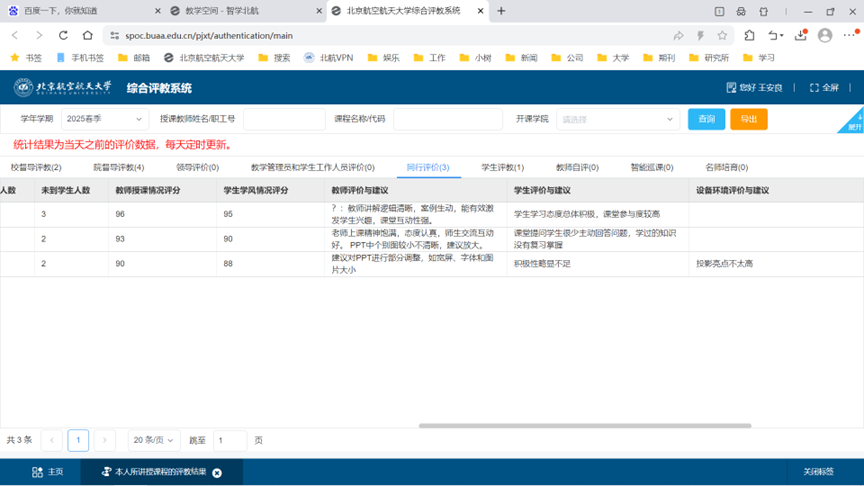
Task: Switch to the 教师自评(0) tab
Action: click(x=577, y=168)
